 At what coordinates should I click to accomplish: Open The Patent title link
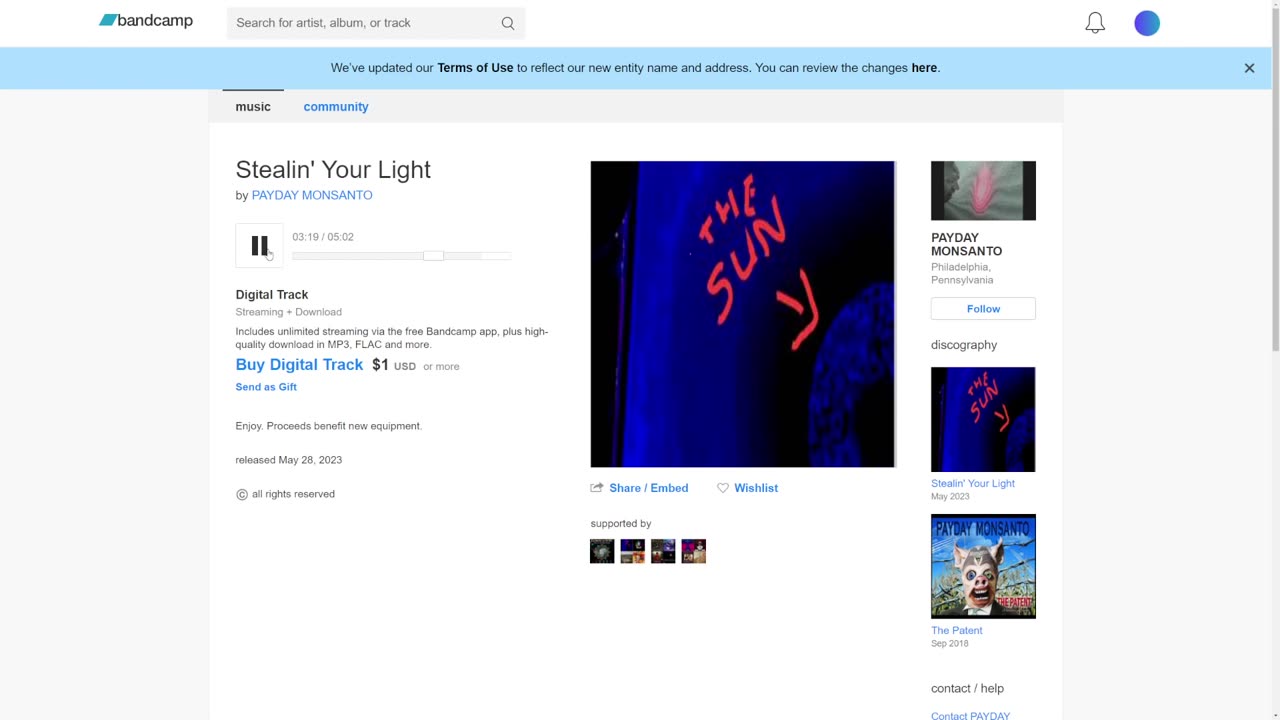click(x=957, y=630)
